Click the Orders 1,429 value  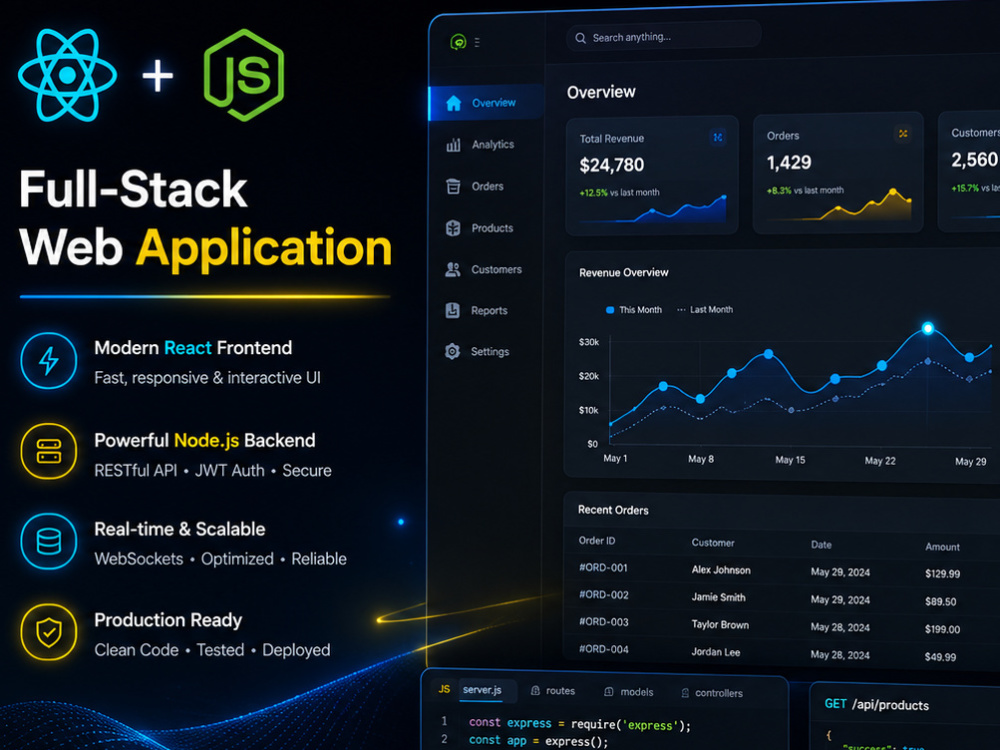click(789, 163)
